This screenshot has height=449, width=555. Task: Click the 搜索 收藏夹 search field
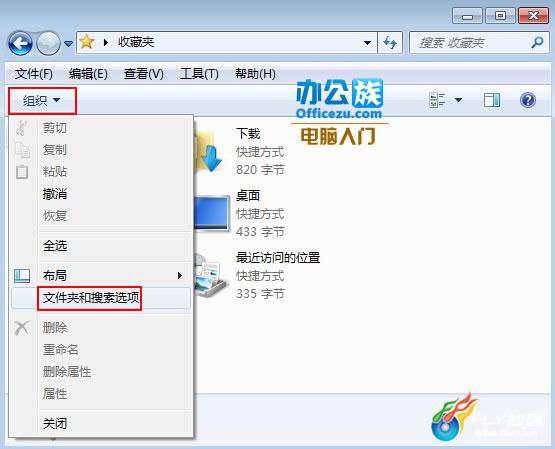(471, 43)
